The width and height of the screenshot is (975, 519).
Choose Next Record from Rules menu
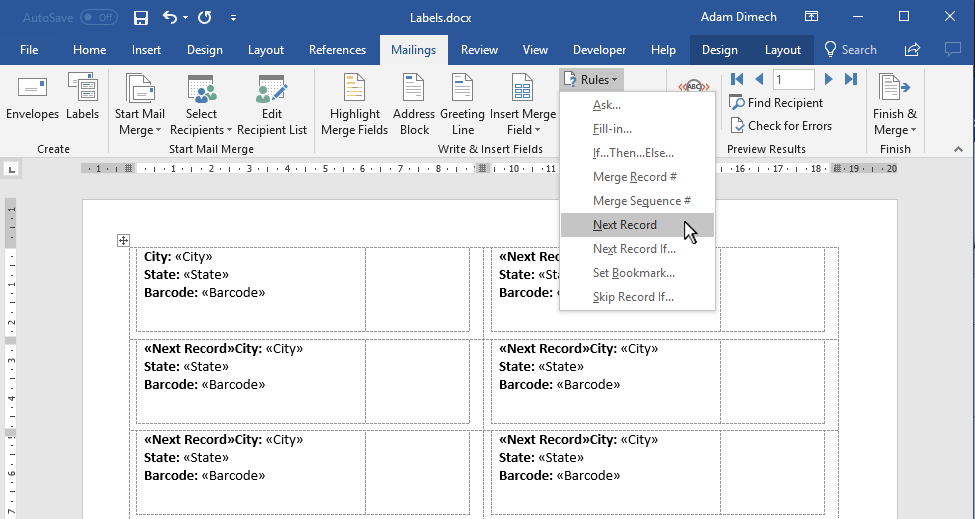click(624, 225)
